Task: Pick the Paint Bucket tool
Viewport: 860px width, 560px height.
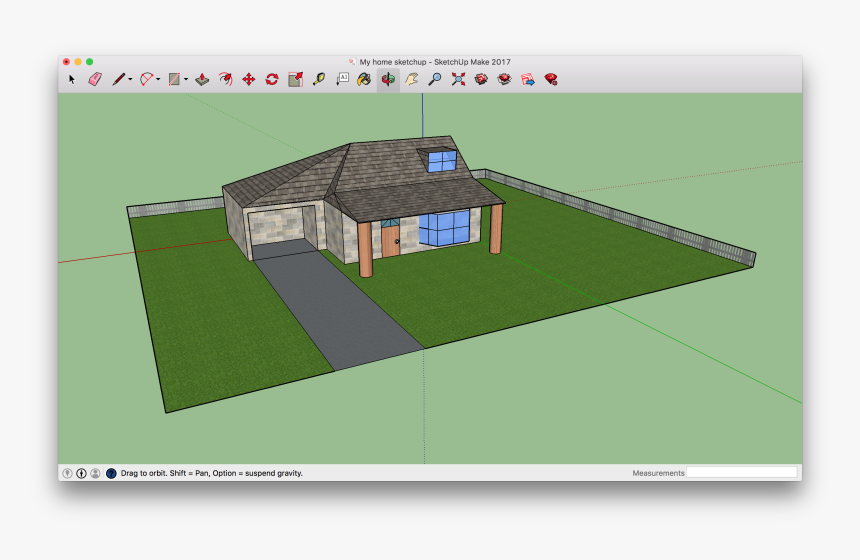Action: (364, 79)
